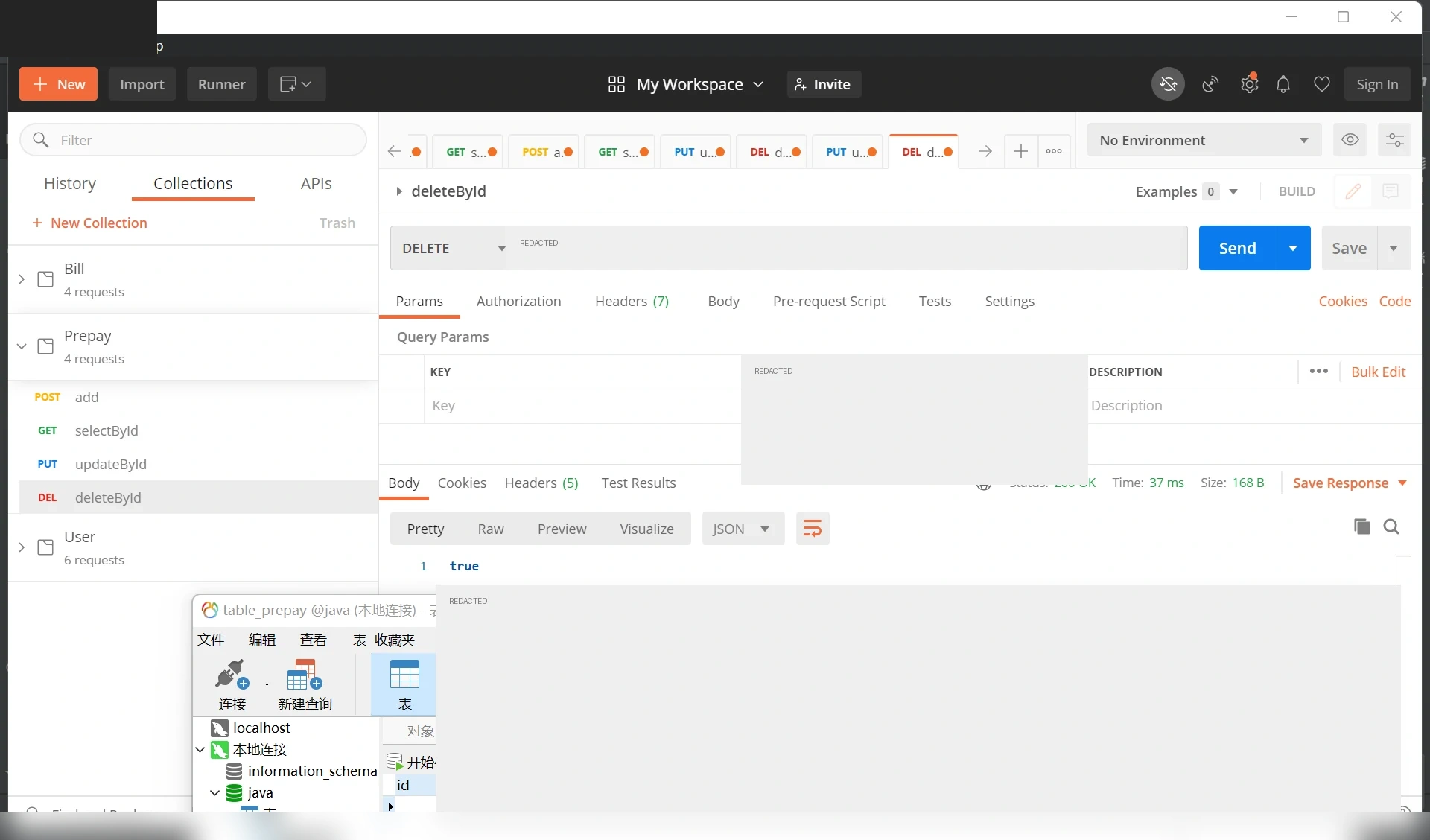Search within the response body
Viewport: 1430px width, 840px height.
(x=1391, y=526)
